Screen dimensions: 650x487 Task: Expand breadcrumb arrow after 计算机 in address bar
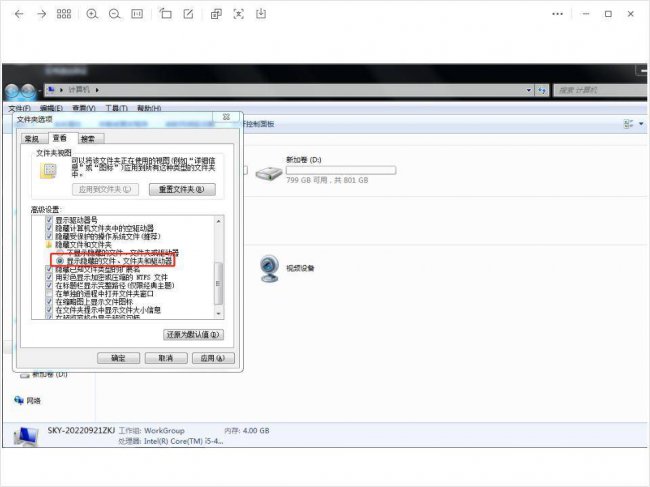click(x=97, y=90)
